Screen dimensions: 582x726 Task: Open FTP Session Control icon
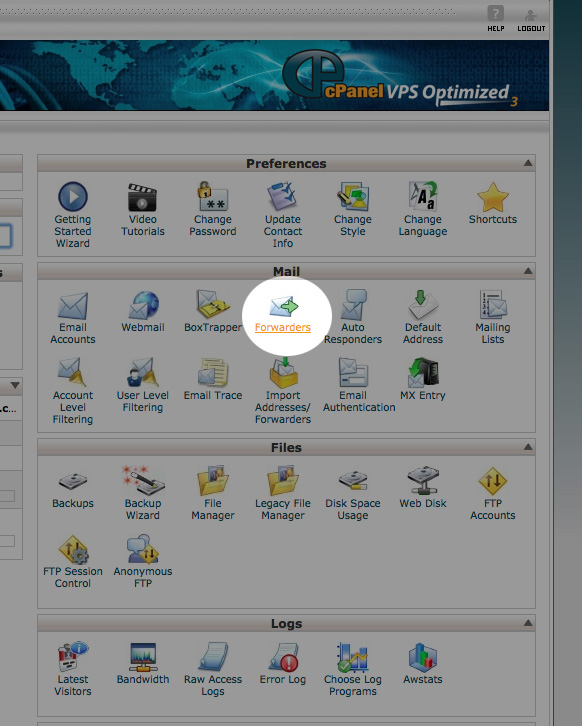click(x=73, y=549)
